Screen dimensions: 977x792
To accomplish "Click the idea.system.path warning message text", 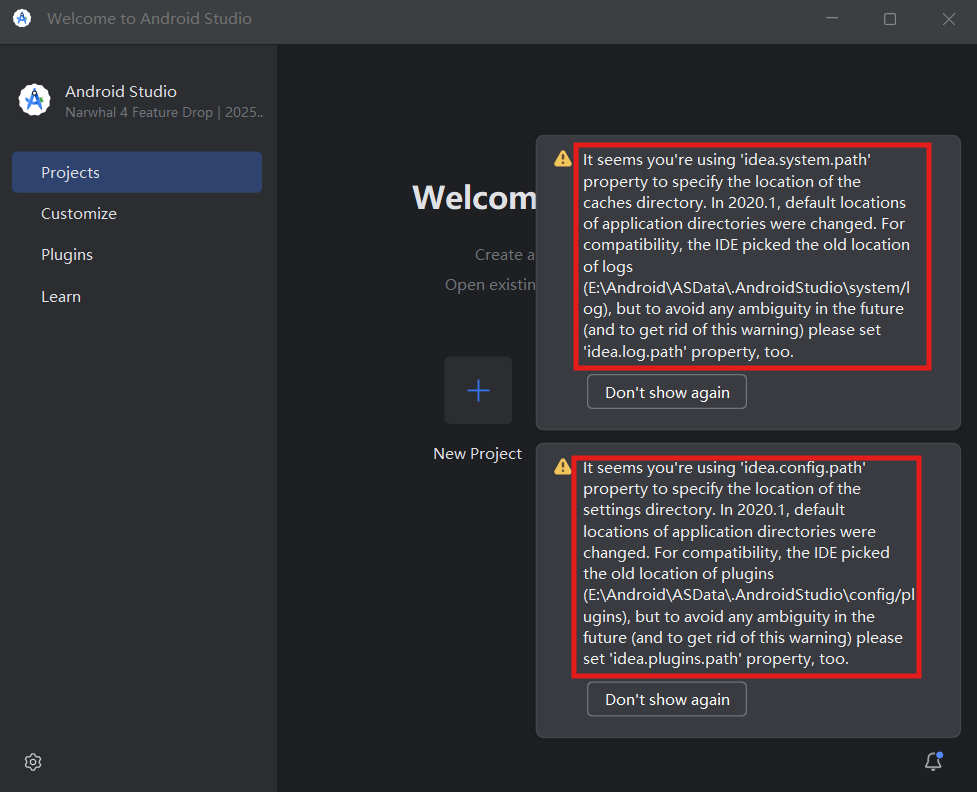I will (746, 255).
